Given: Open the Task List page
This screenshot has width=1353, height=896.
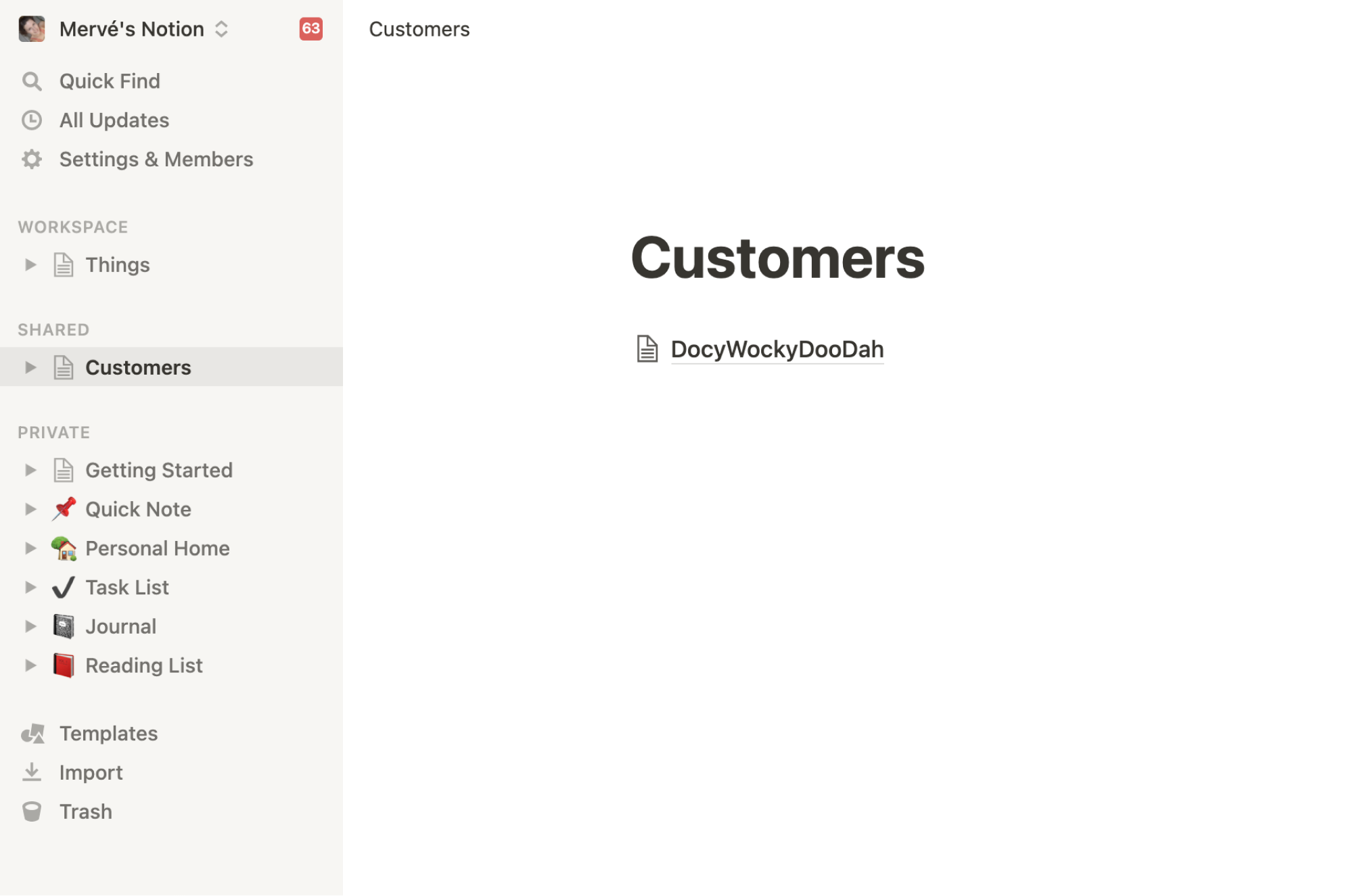Looking at the screenshot, I should point(127,587).
